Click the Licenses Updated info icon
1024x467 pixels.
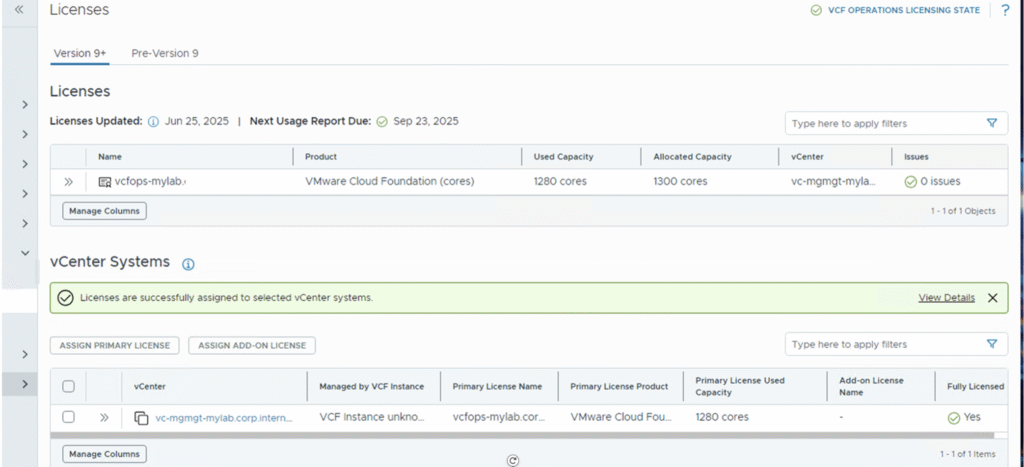(x=153, y=121)
